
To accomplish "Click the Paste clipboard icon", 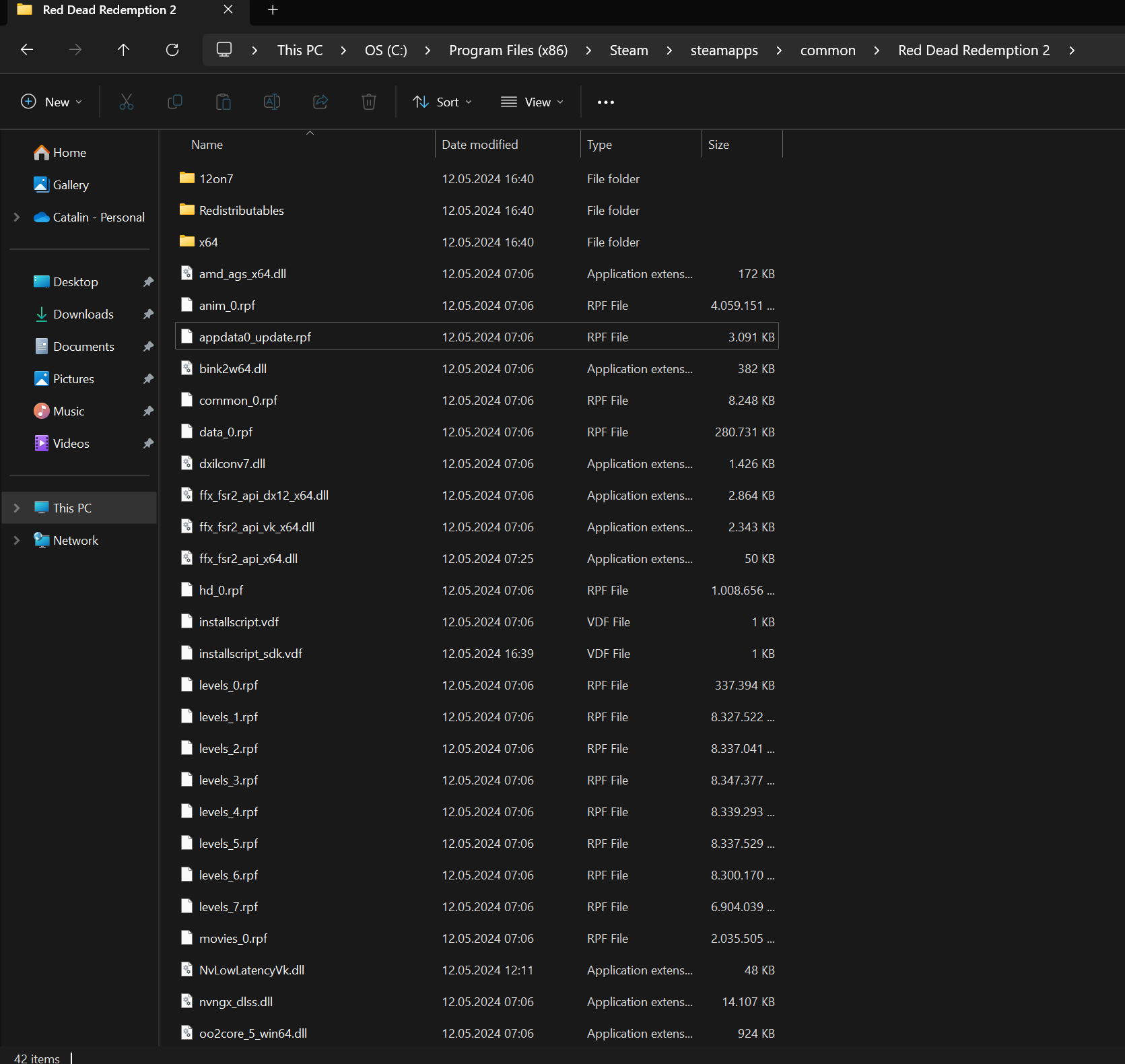I will point(224,102).
